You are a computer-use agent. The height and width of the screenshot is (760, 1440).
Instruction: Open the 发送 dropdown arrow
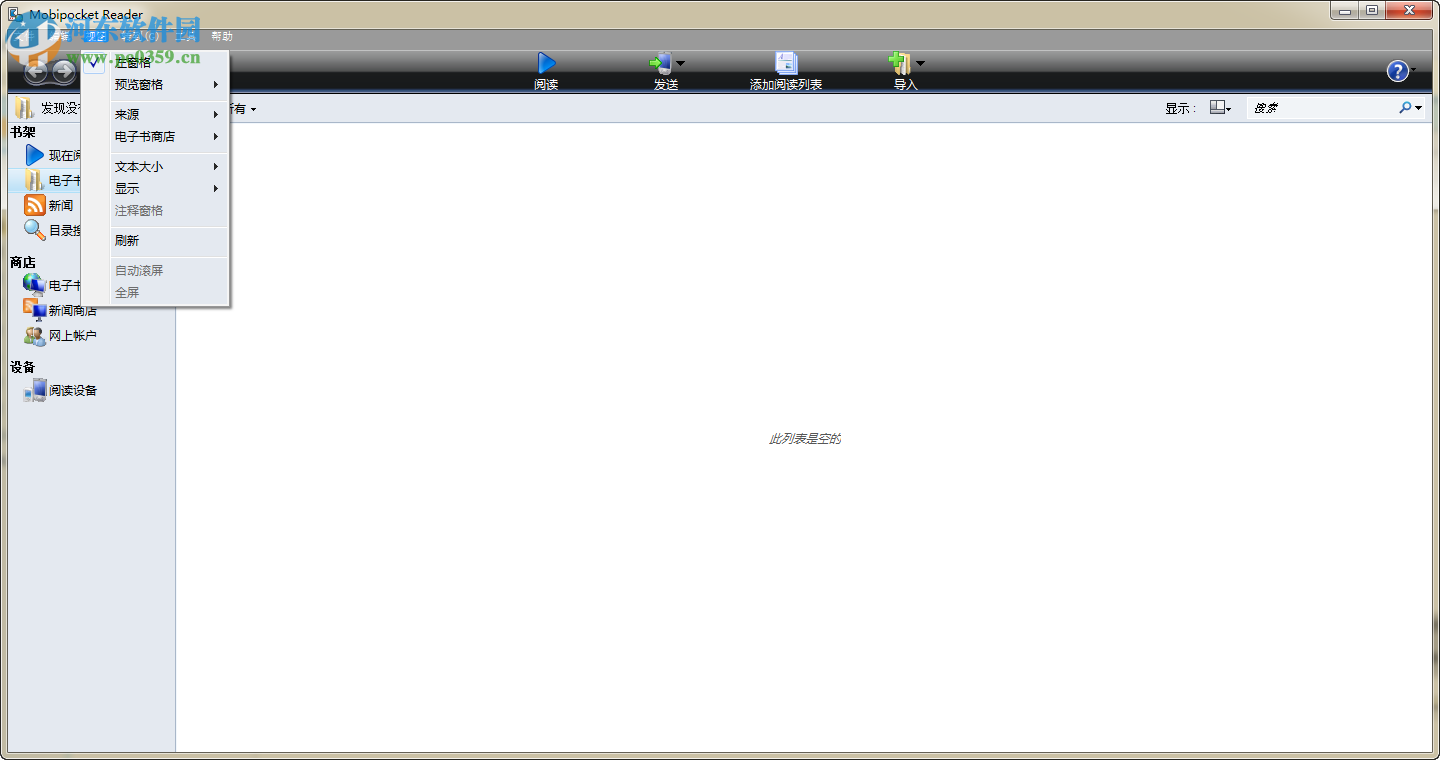pos(680,64)
